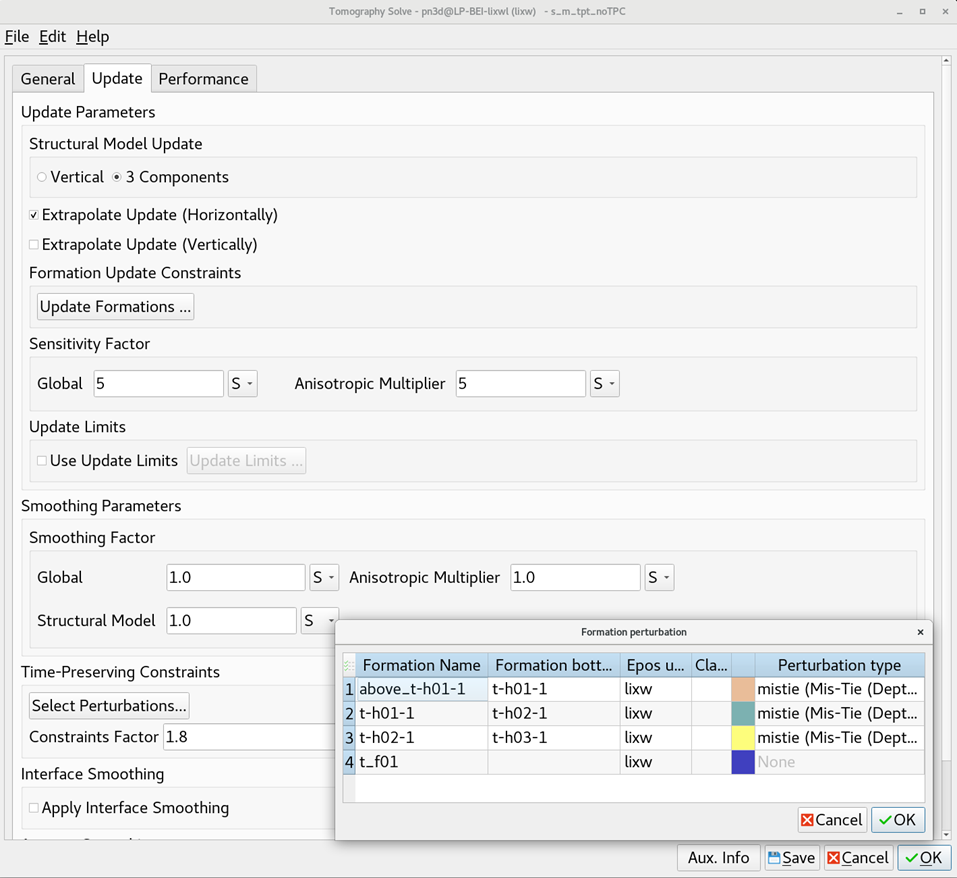Click the Structural Model smoothing input field

click(x=231, y=621)
